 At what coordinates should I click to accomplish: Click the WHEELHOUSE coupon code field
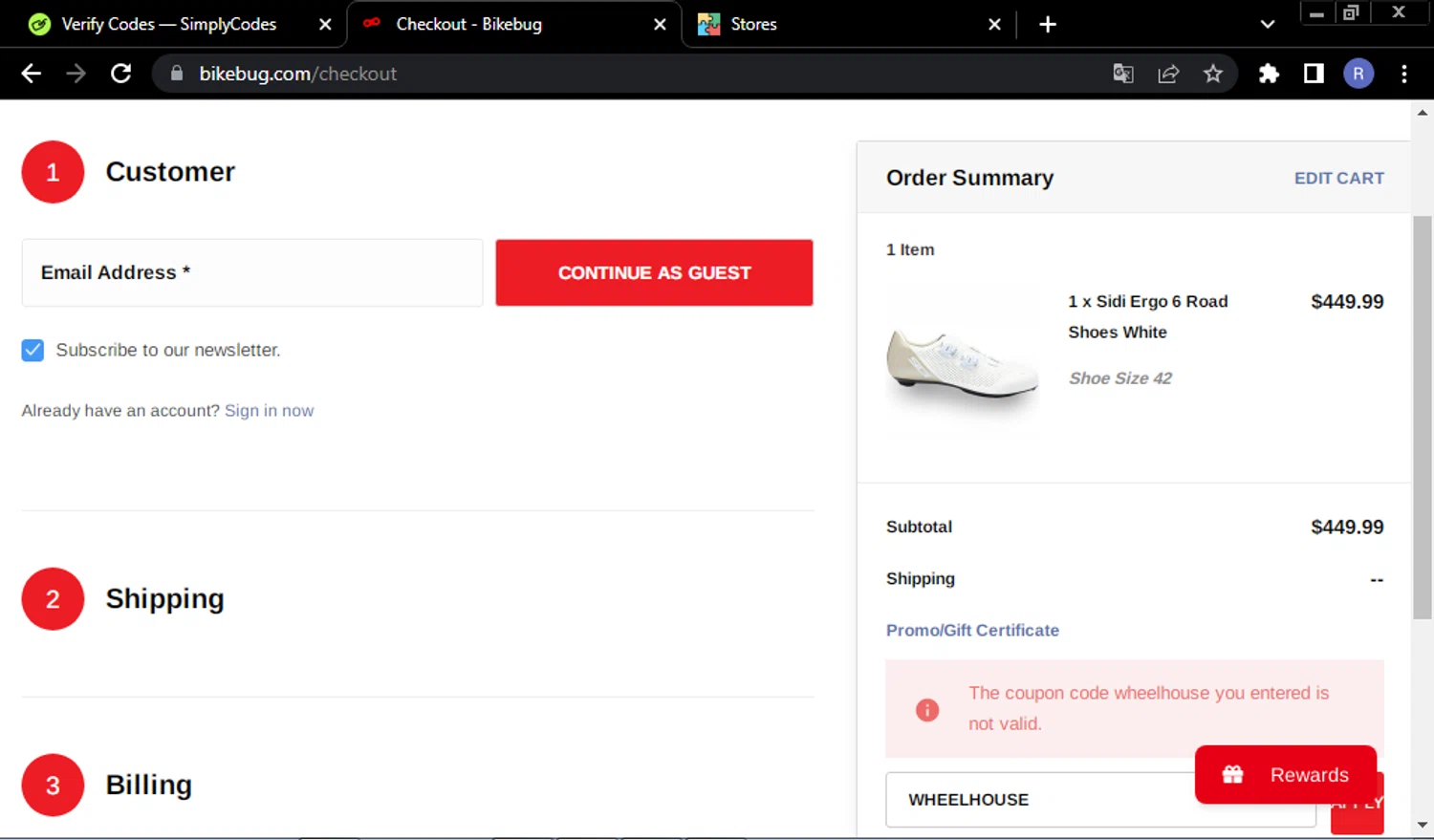coord(1100,799)
